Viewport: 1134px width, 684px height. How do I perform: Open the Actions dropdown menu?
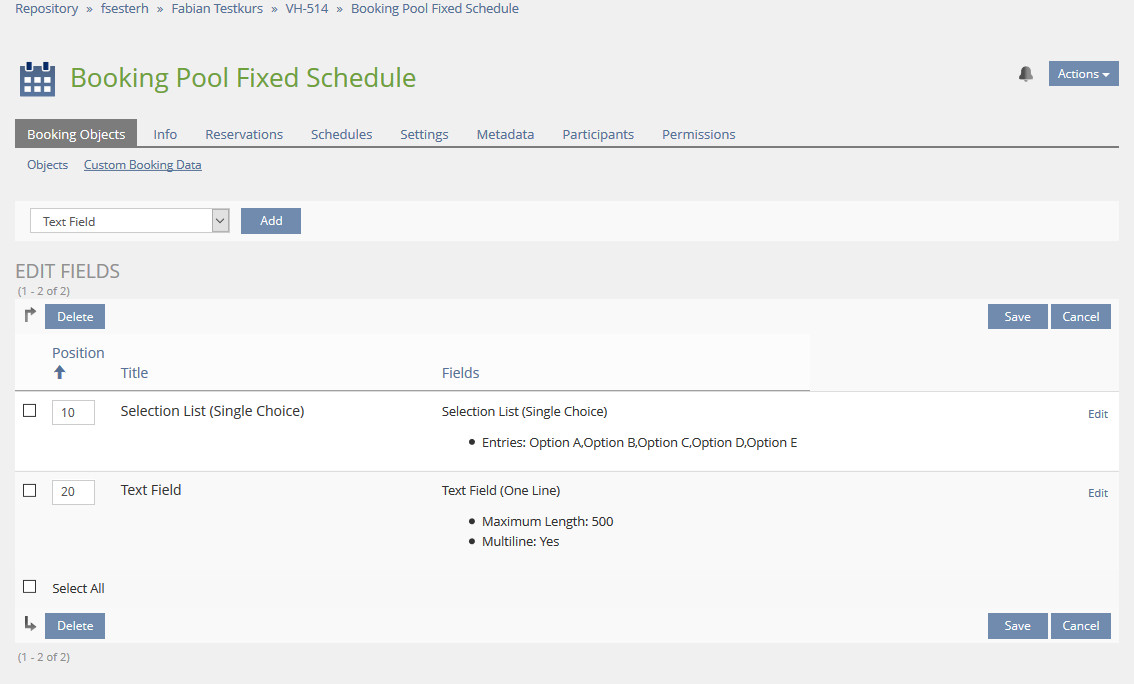(x=1083, y=73)
